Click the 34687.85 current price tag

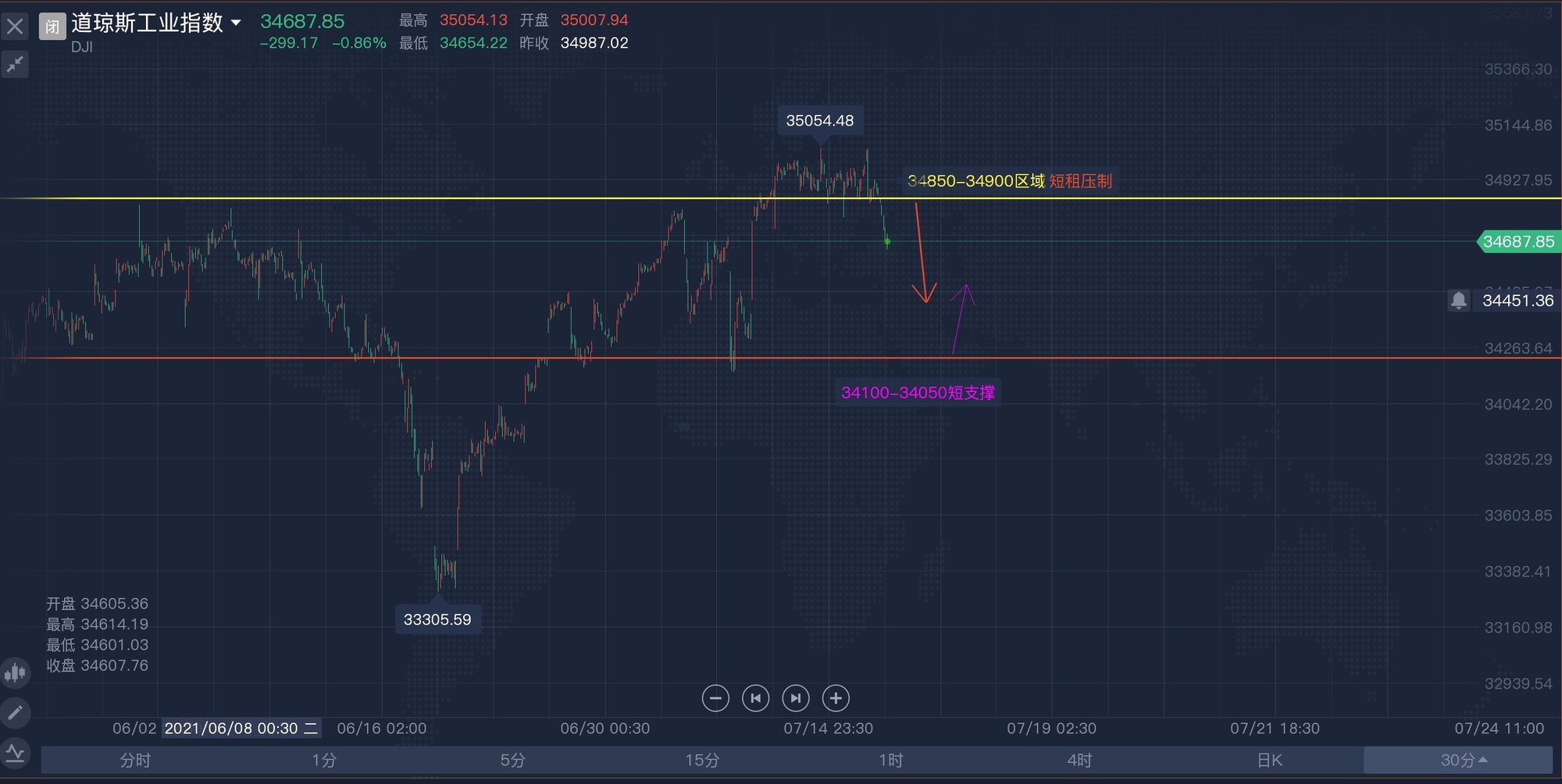[x=1517, y=242]
